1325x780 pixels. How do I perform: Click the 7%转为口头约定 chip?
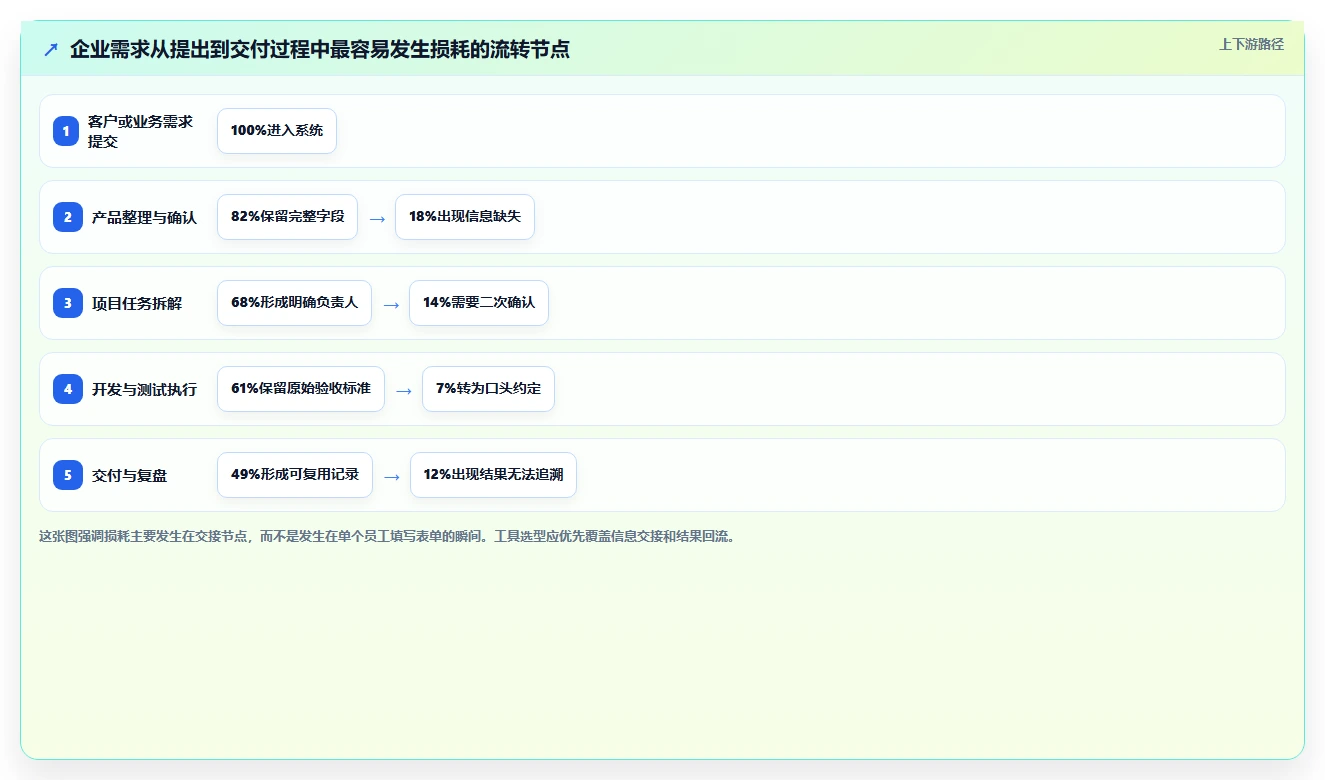tap(488, 389)
